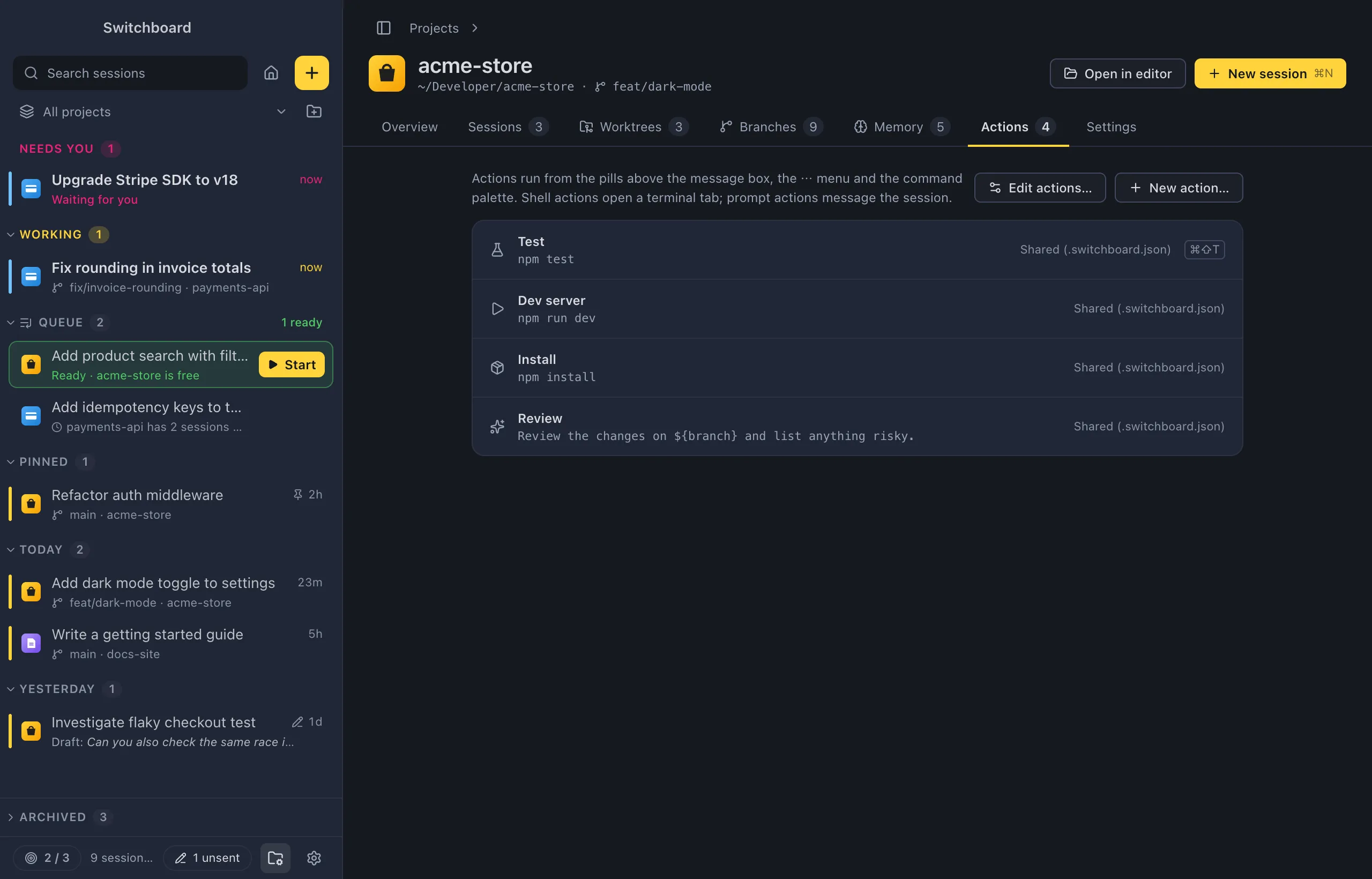Image resolution: width=1372 pixels, height=879 pixels.
Task: Click the yellow plus new-session button in sidebar
Action: (x=311, y=73)
